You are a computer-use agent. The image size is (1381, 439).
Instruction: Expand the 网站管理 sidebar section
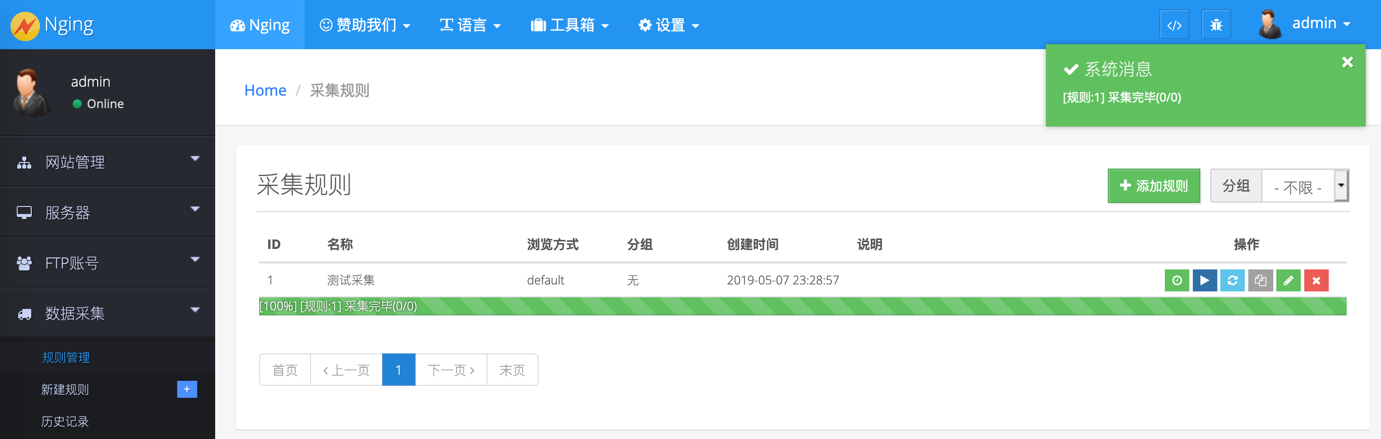107,162
